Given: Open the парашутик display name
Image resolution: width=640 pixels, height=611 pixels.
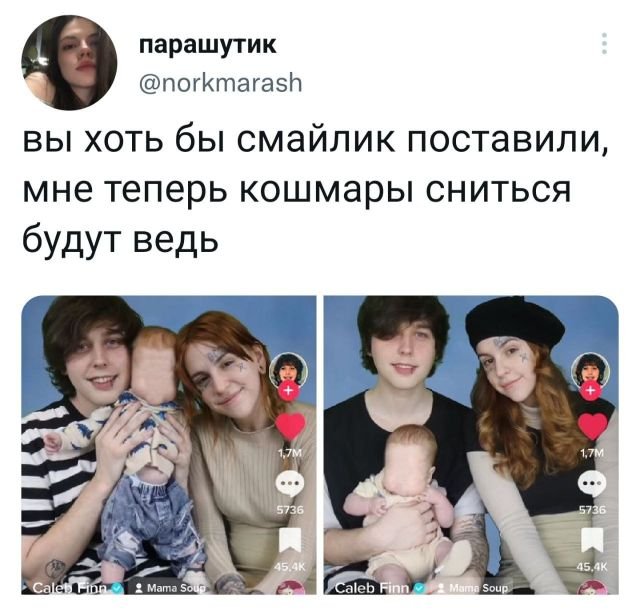Looking at the screenshot, I should 208,44.
